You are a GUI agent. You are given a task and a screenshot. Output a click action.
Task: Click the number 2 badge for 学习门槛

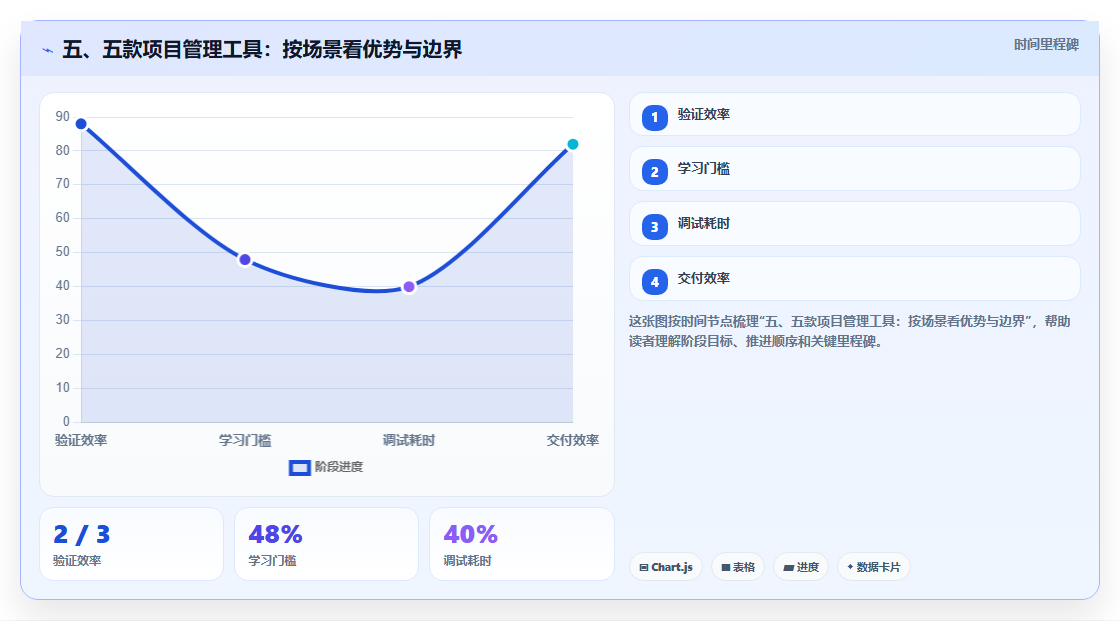click(654, 172)
